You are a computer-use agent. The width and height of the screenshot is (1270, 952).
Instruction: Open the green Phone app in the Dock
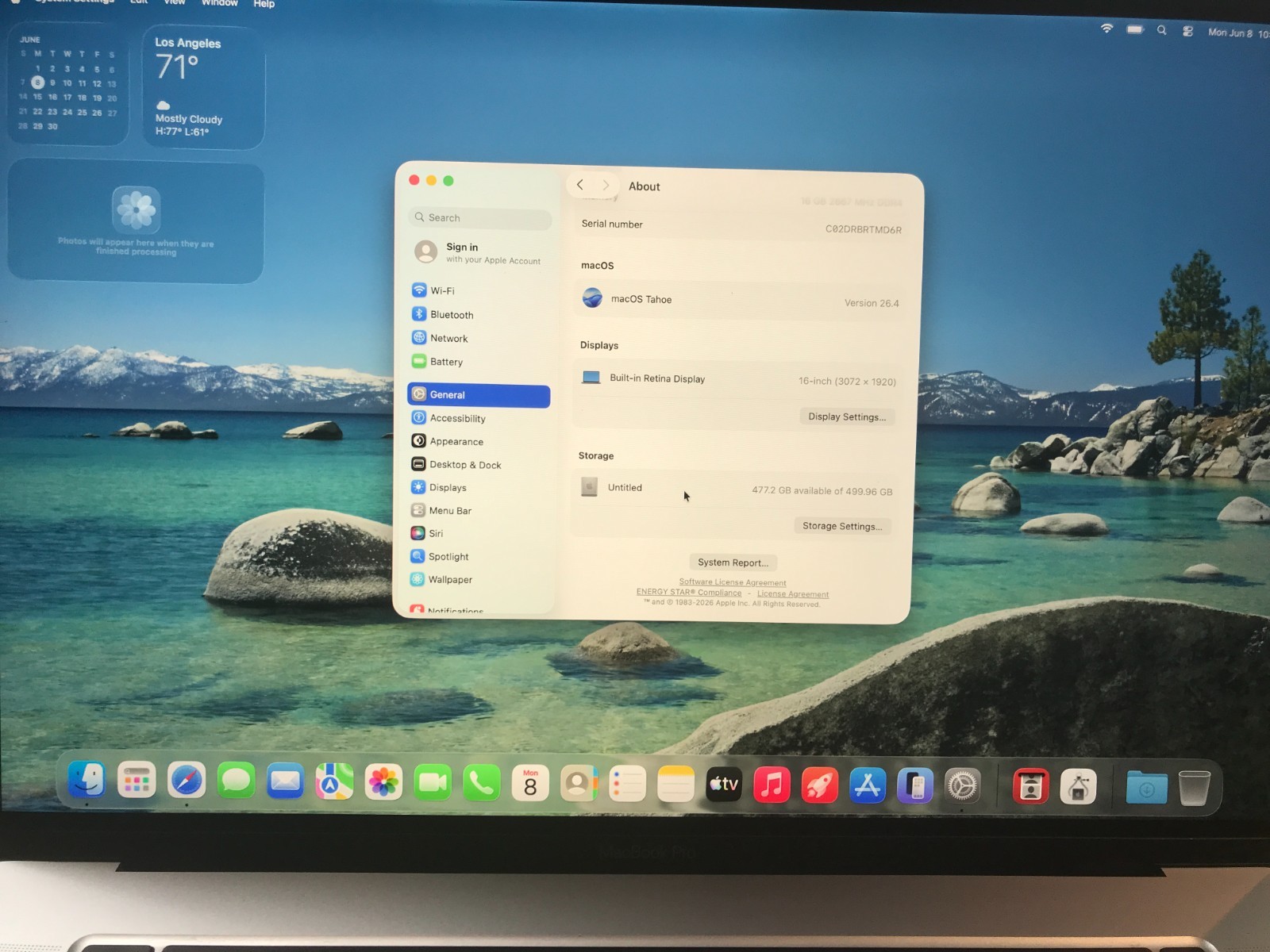pos(482,784)
